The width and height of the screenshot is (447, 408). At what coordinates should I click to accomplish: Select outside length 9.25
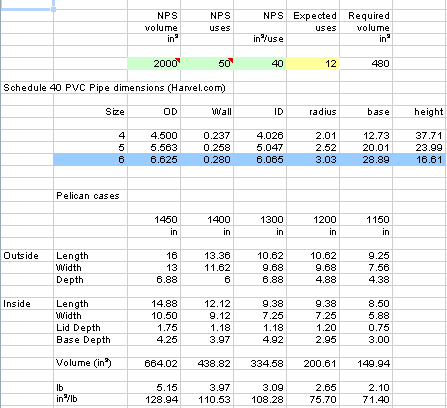tap(379, 256)
